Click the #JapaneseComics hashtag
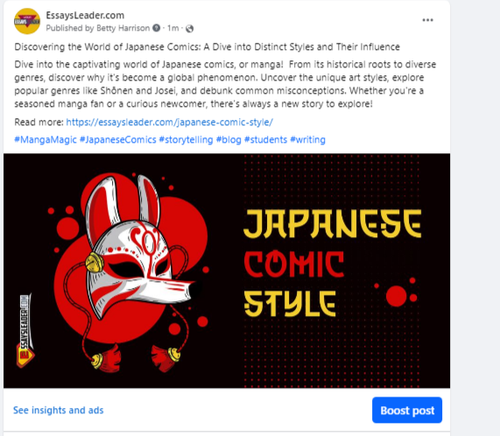Screen dimensions: 500x436 (x=118, y=140)
